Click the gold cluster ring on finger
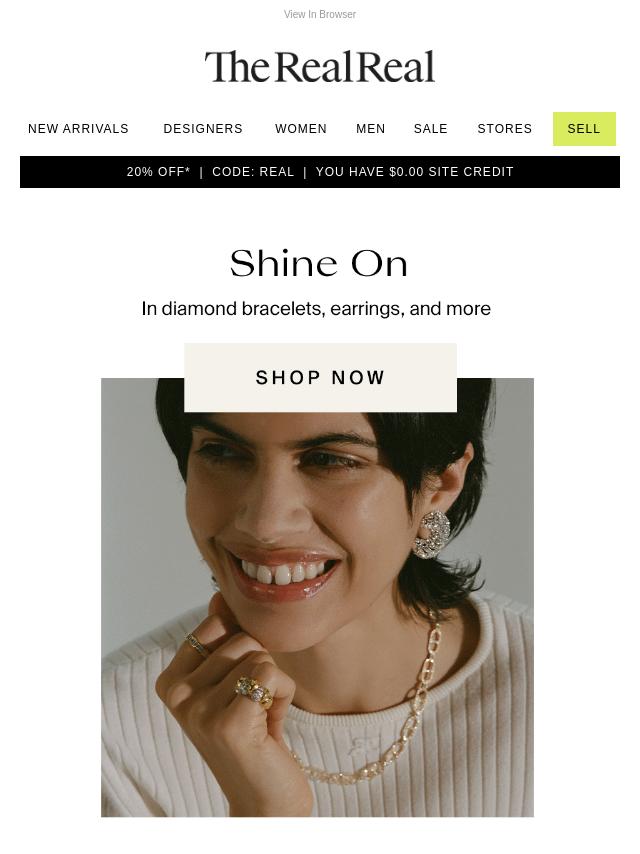640x854 pixels. point(254,692)
